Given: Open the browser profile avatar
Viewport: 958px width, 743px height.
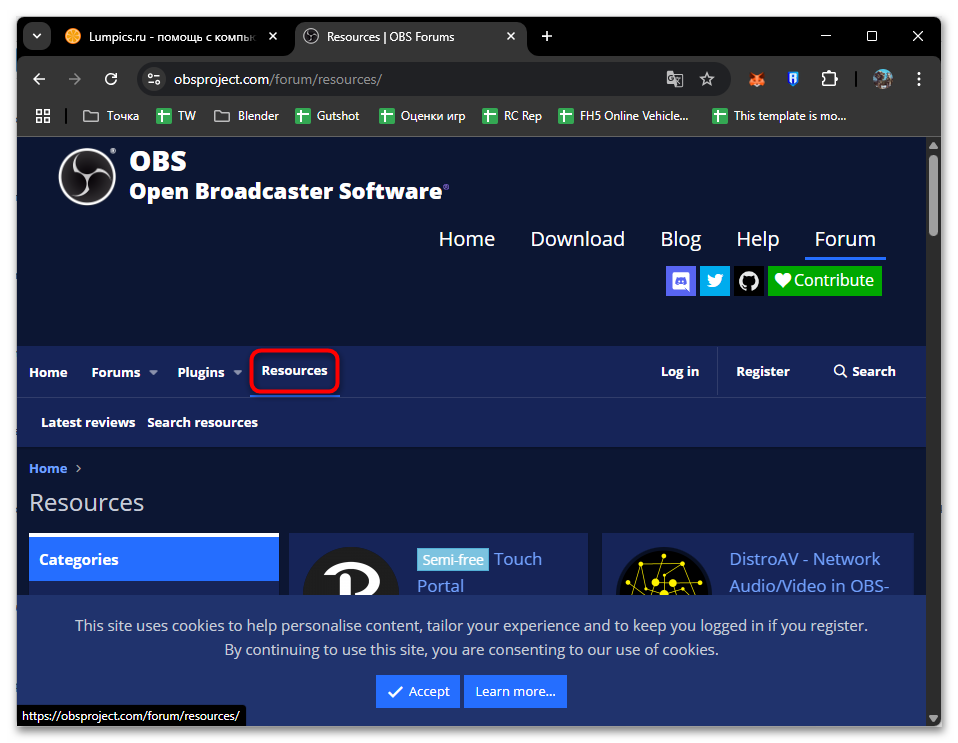Looking at the screenshot, I should coord(881,79).
